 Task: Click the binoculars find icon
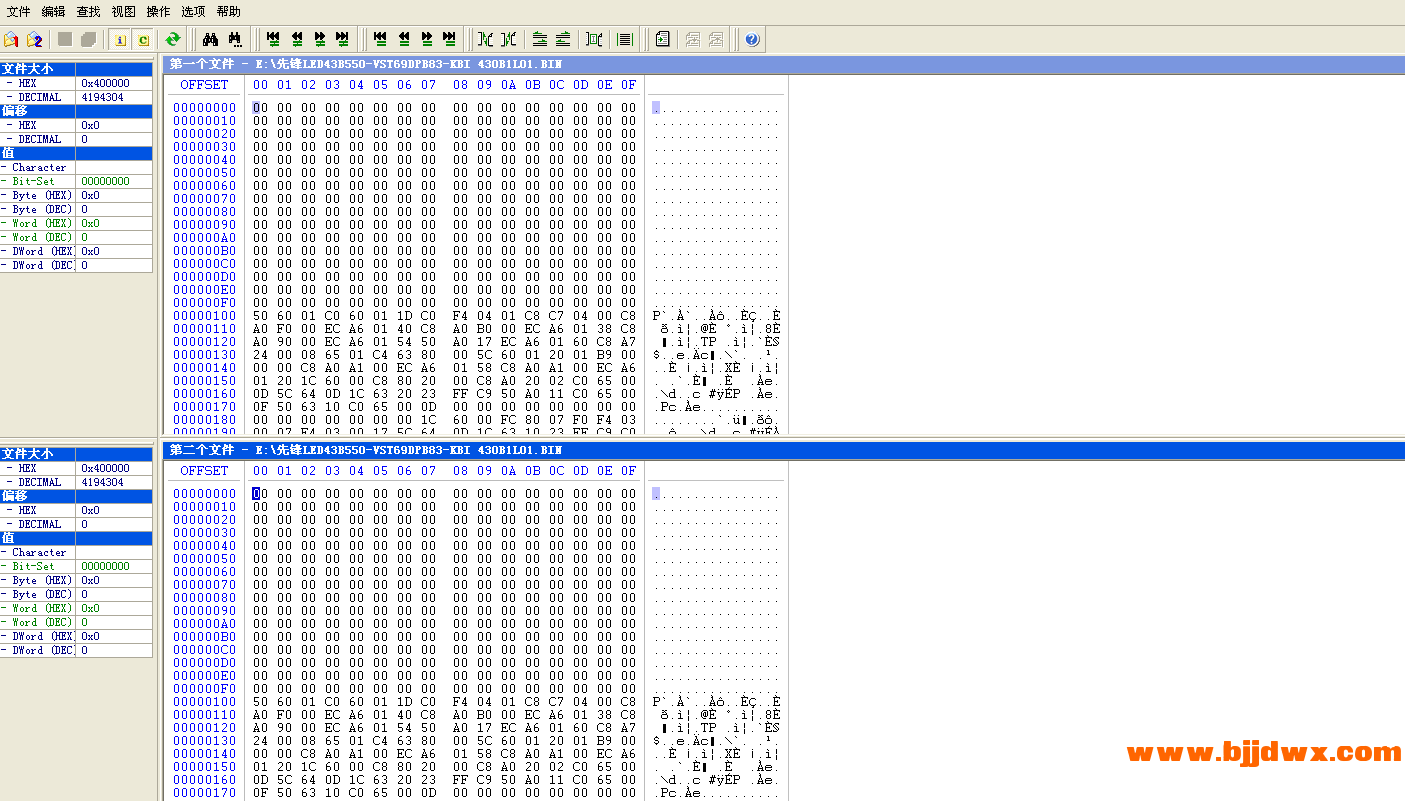[x=211, y=39]
